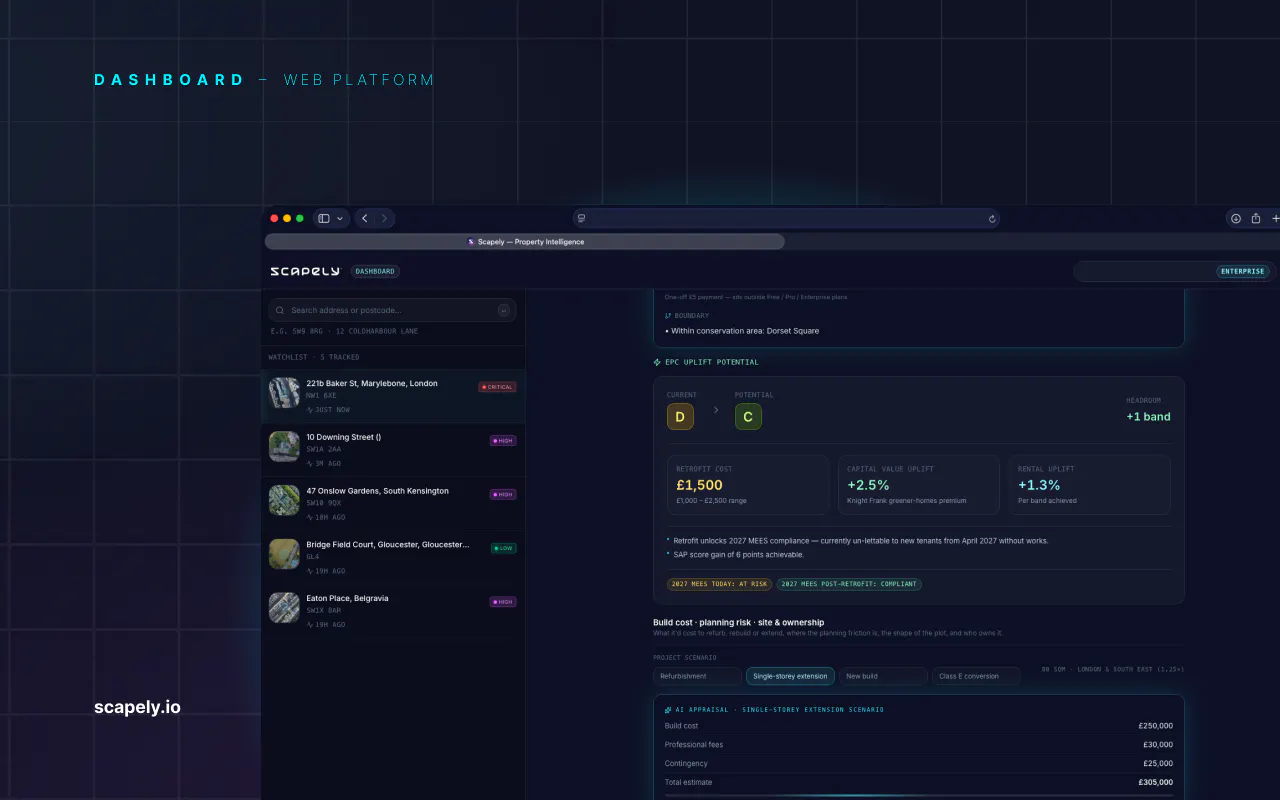
Task: Click the WATCHLIST · 5 TRACKED header
Action: coord(314,357)
